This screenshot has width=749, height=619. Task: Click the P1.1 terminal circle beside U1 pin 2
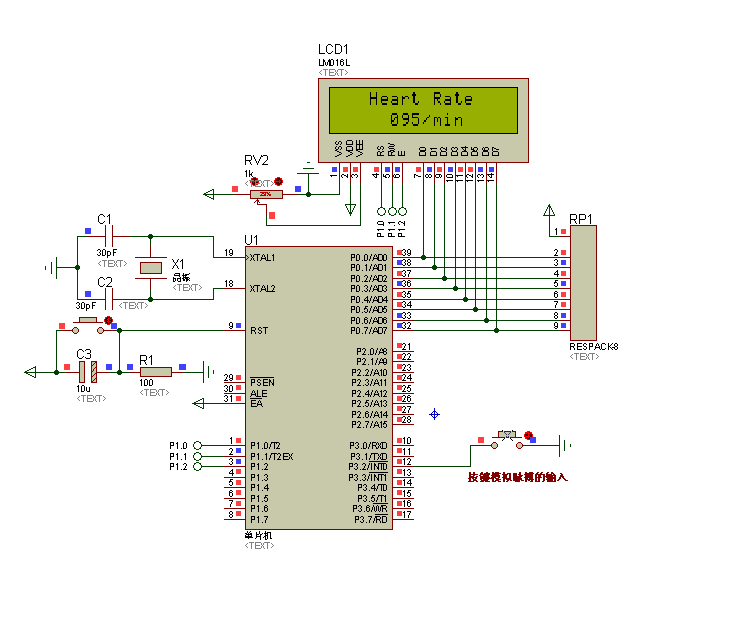(x=197, y=456)
